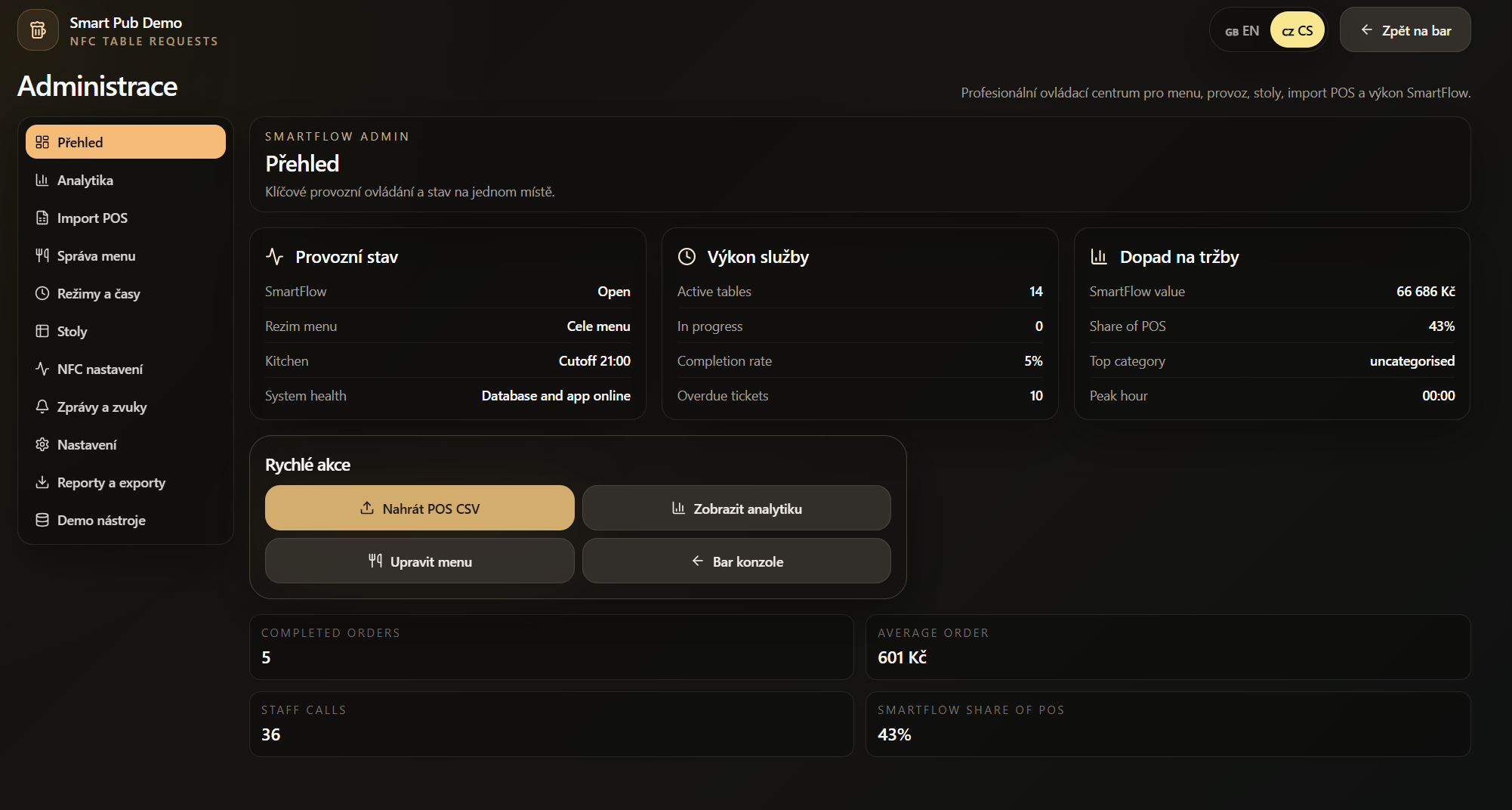The image size is (1512, 810).
Task: Click the chart icon beside Dopad na tržby
Action: (x=1099, y=257)
